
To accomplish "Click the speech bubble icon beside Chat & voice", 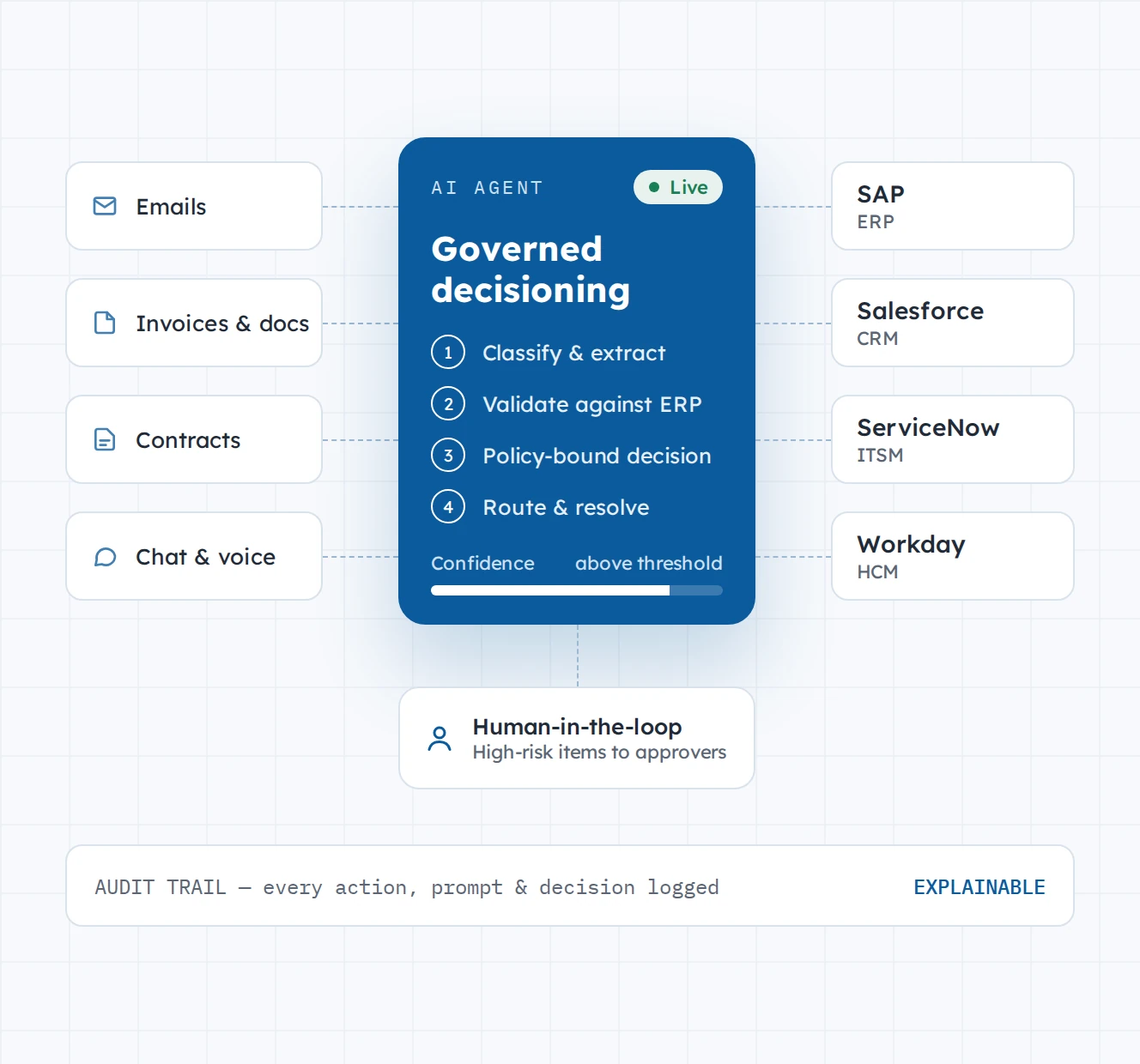I will coord(105,557).
